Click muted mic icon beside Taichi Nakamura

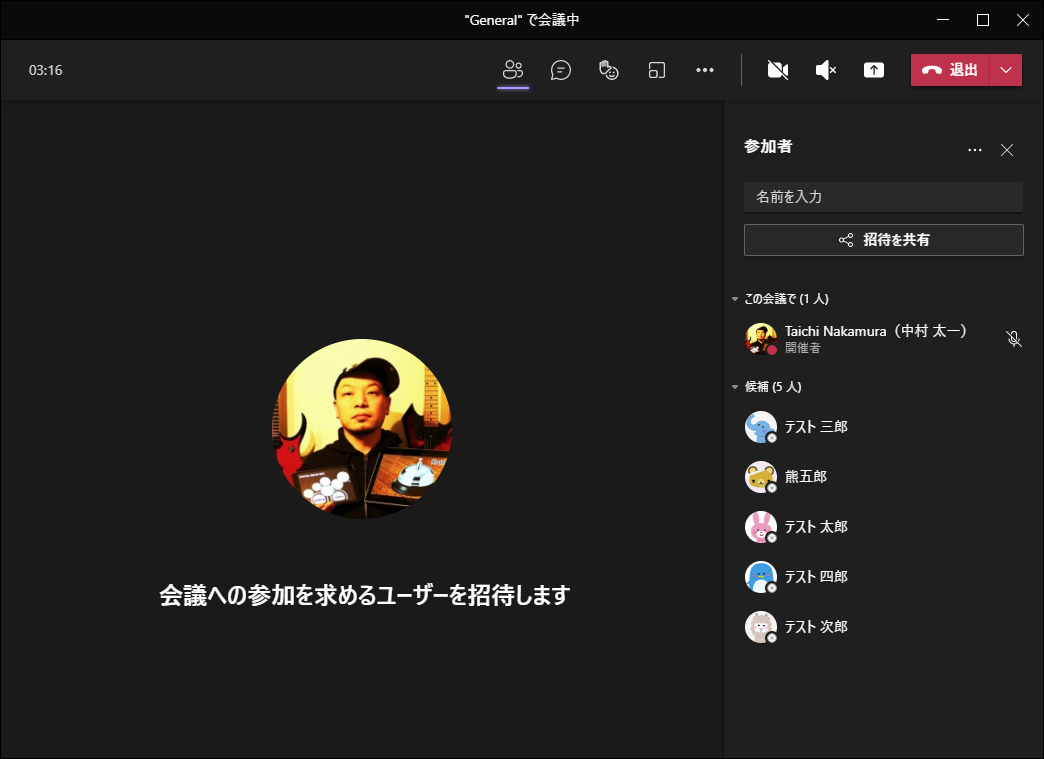point(1014,339)
